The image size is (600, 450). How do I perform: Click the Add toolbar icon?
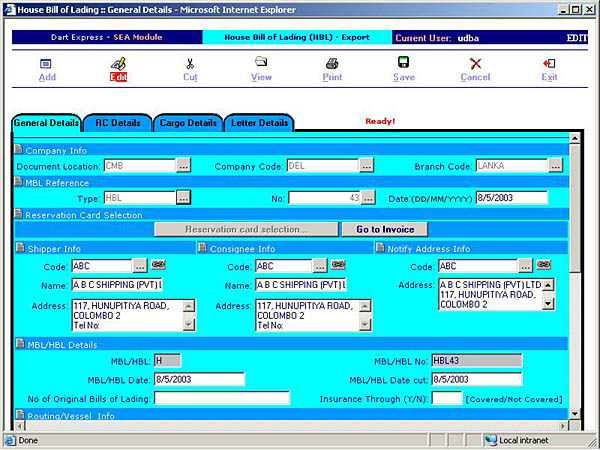point(46,64)
